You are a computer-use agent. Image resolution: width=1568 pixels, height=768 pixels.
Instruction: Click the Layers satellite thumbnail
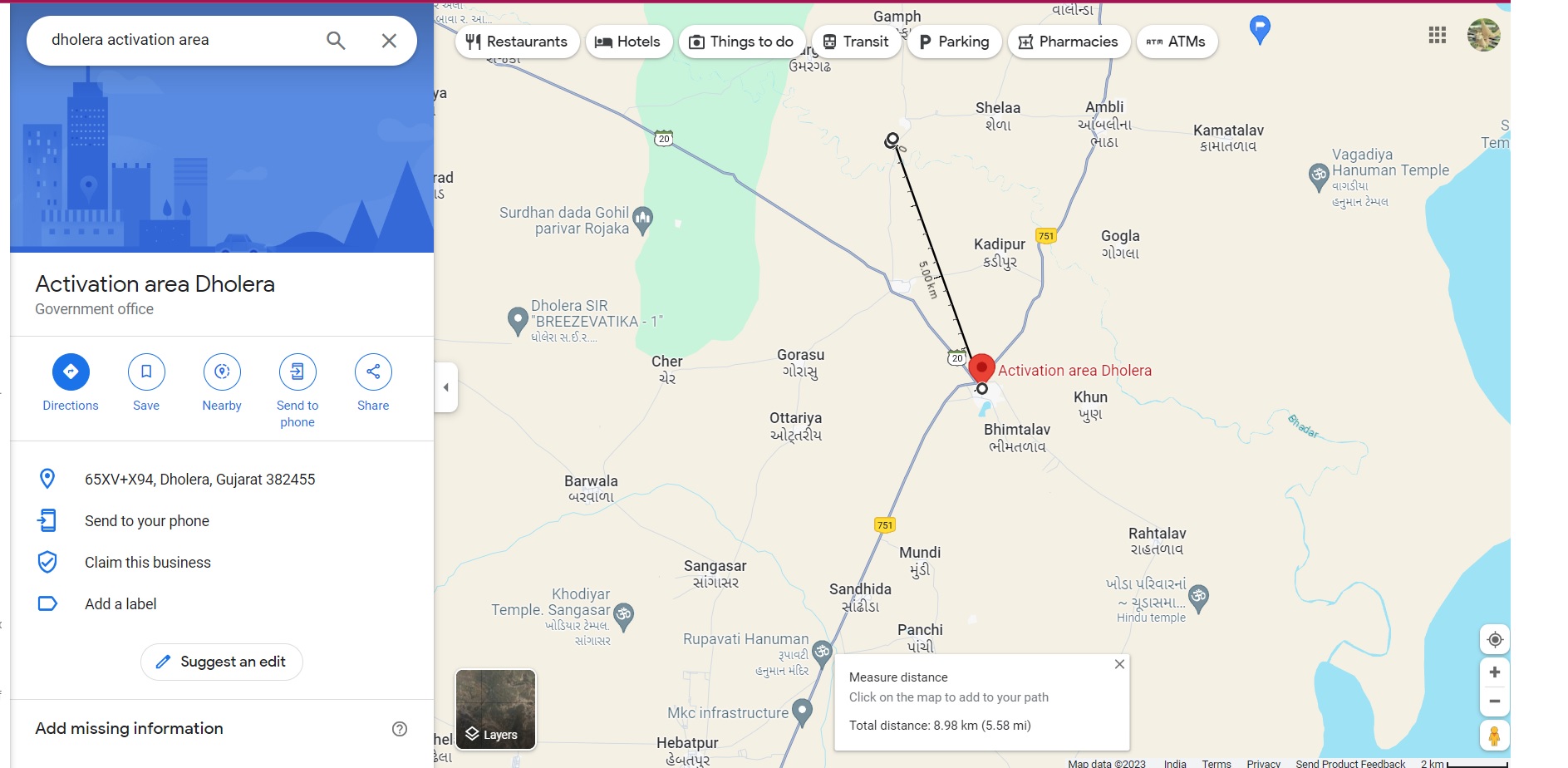pos(496,709)
